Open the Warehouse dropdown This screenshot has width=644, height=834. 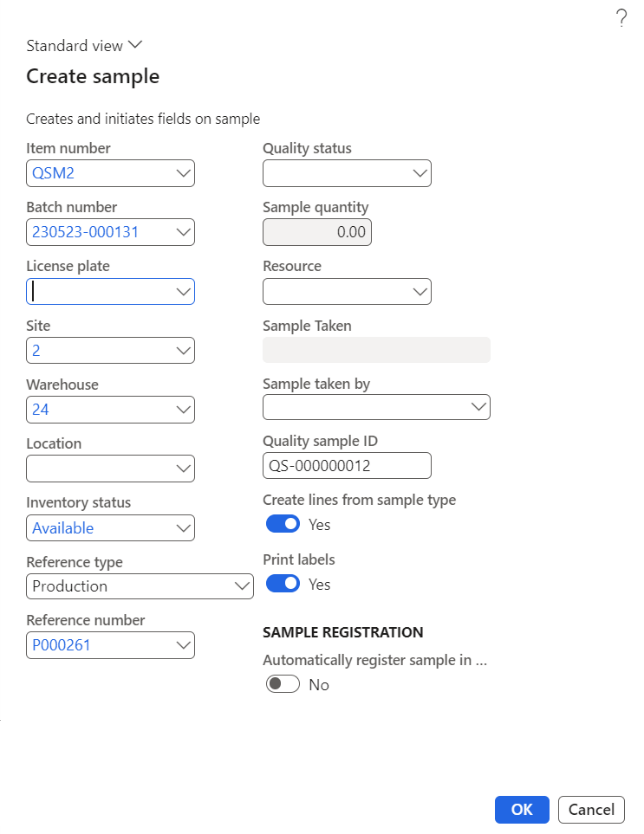[183, 409]
